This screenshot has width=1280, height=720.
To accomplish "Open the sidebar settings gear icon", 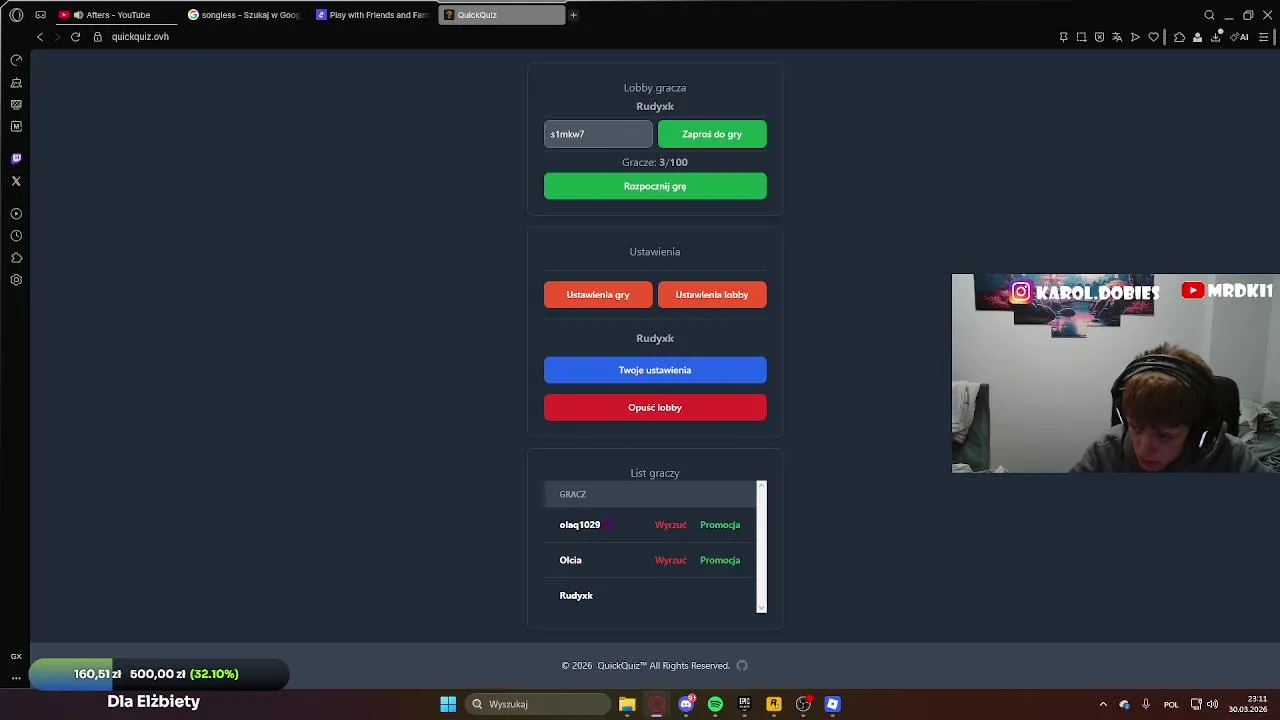I will [x=16, y=280].
